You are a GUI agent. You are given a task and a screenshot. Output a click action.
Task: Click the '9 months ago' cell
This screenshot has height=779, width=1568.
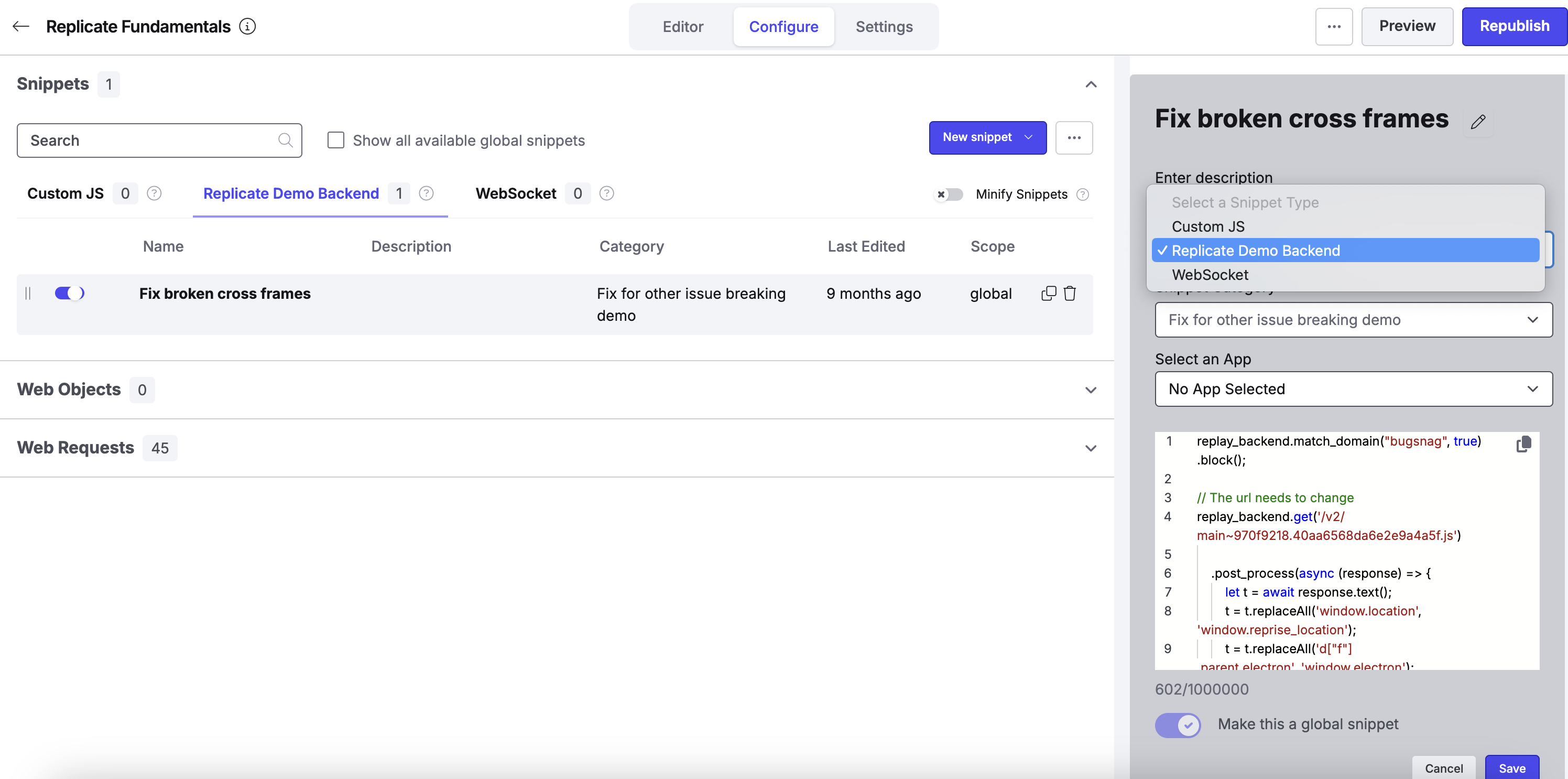coord(873,294)
